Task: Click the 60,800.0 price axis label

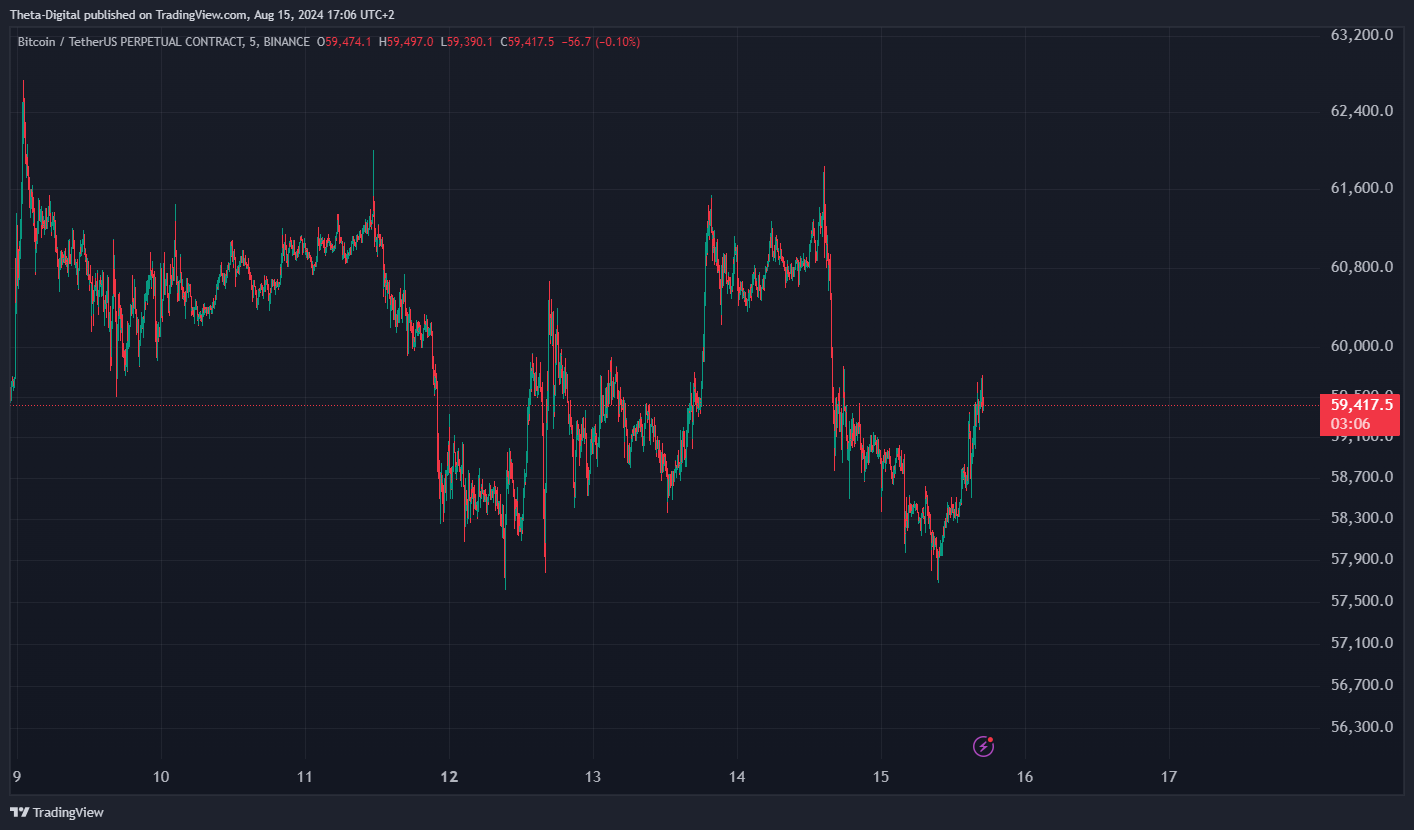Action: click(x=1362, y=267)
